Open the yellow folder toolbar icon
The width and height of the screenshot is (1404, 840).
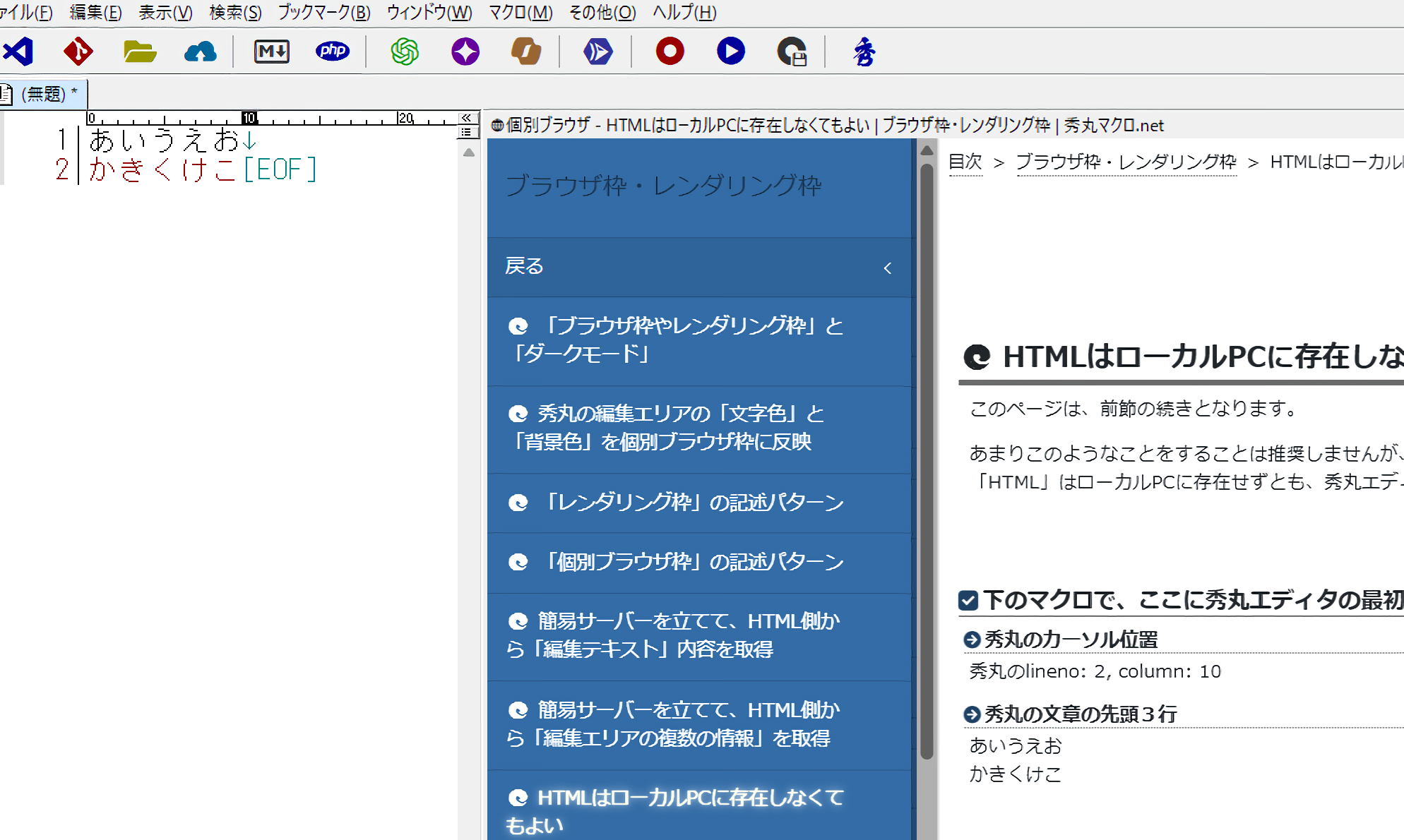tap(139, 52)
